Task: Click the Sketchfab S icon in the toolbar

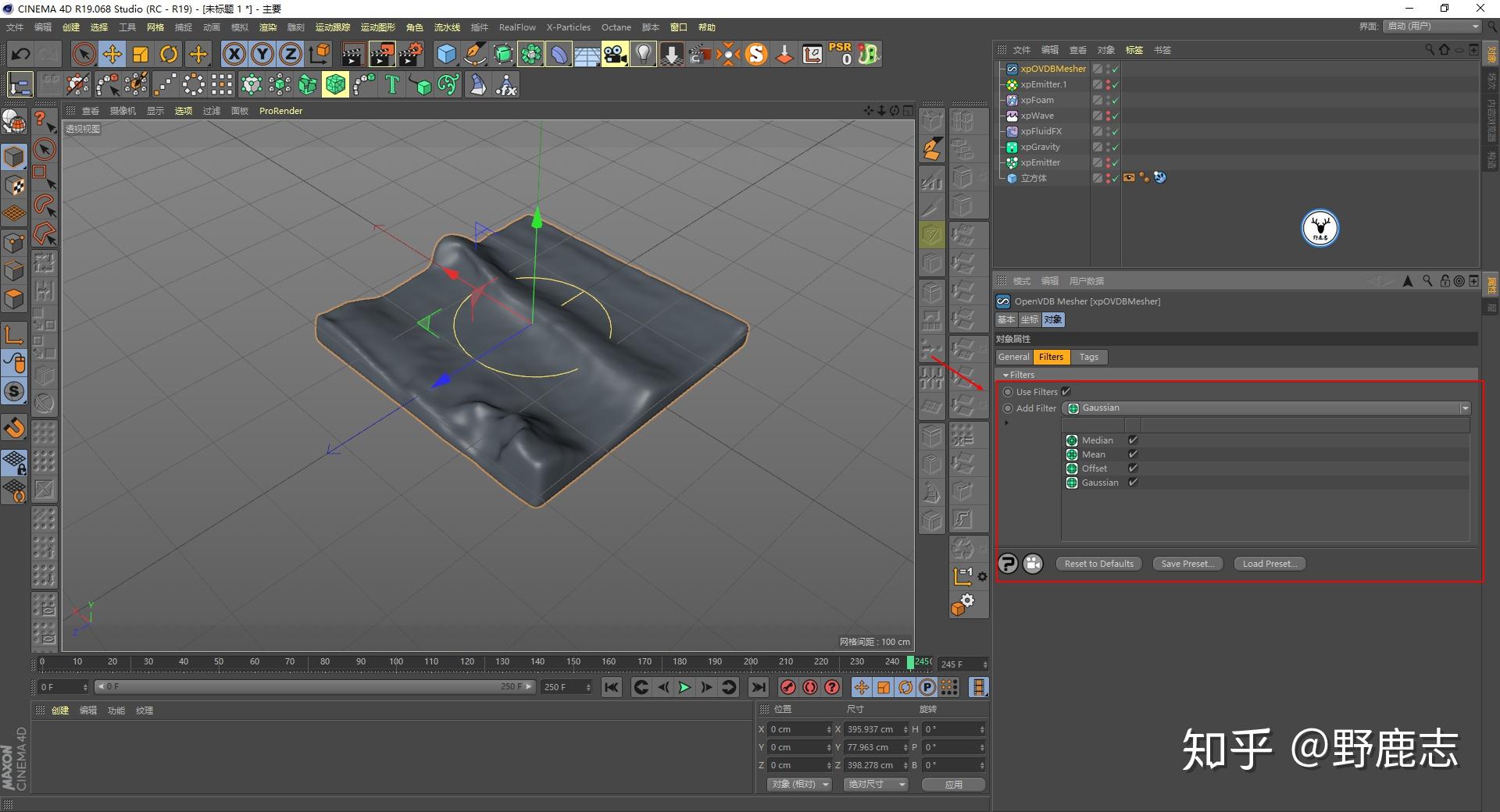Action: pyautogui.click(x=755, y=53)
